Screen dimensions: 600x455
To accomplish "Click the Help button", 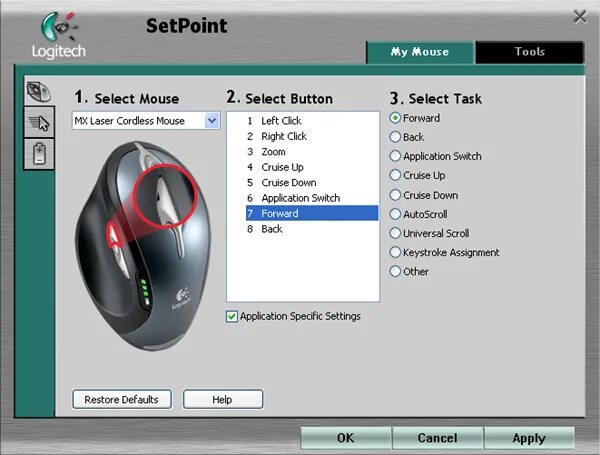I will pyautogui.click(x=223, y=400).
